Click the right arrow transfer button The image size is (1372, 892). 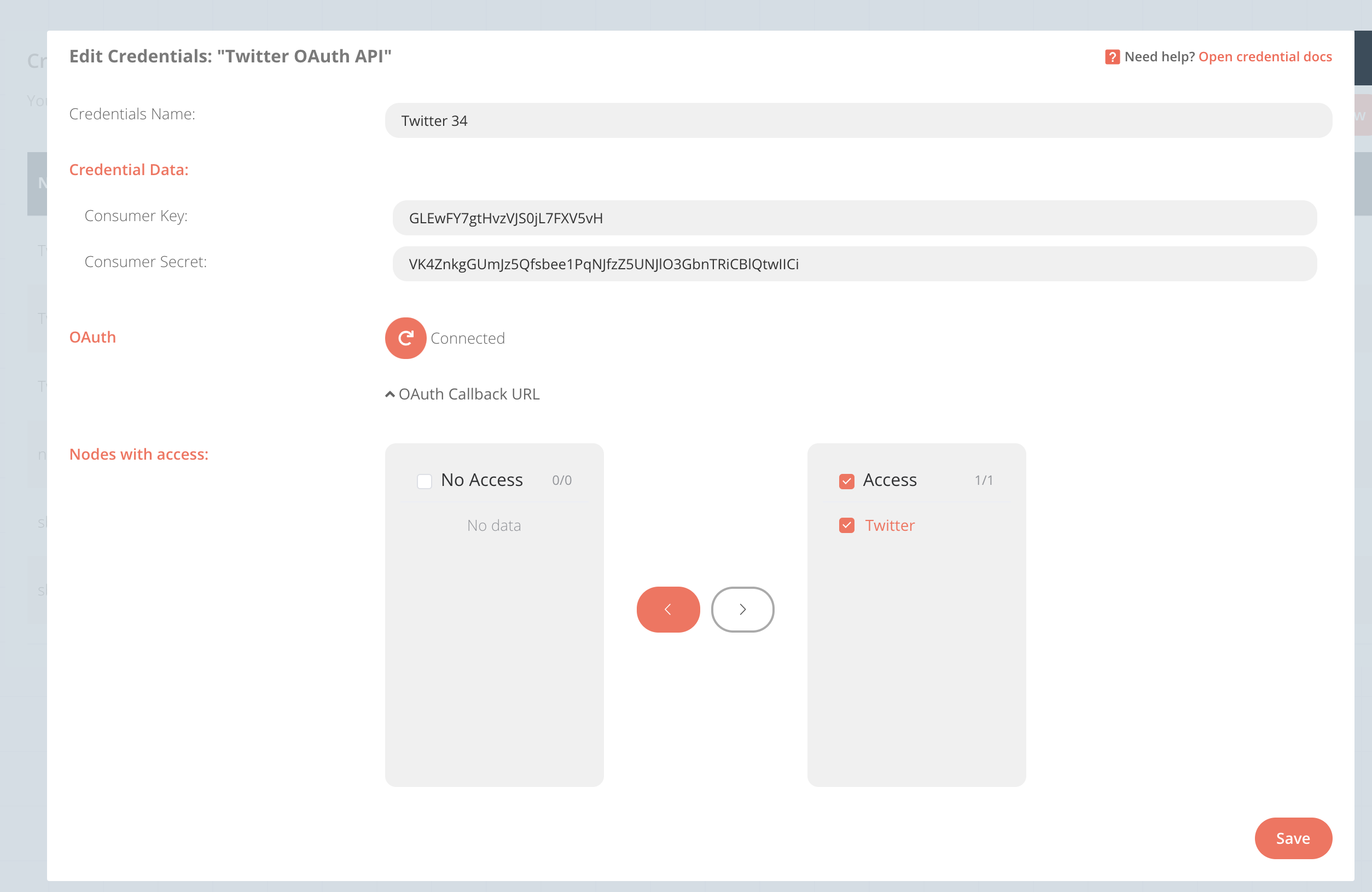pyautogui.click(x=742, y=610)
